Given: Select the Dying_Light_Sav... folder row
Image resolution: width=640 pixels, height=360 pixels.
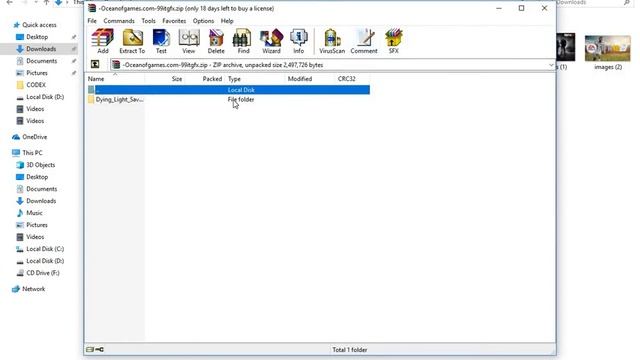Looking at the screenshot, I should (228, 100).
